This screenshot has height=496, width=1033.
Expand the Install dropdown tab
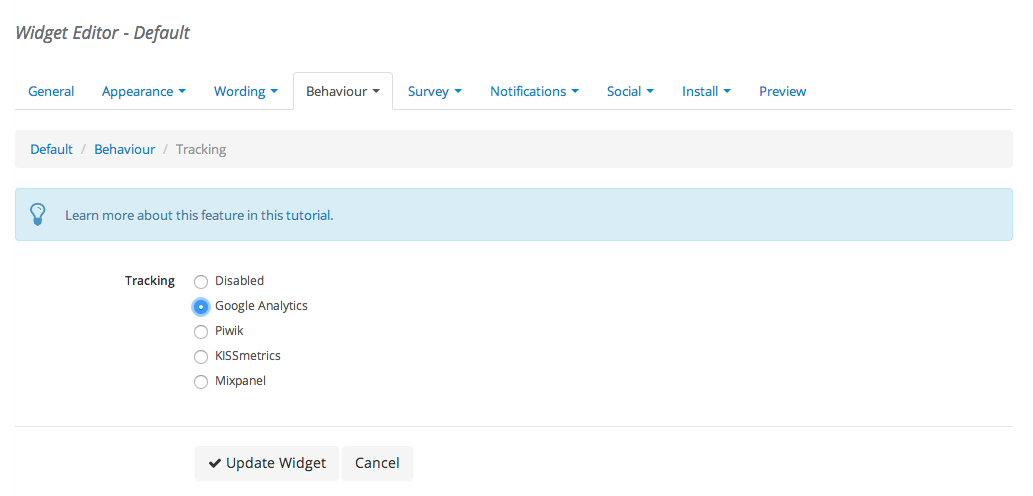click(706, 91)
